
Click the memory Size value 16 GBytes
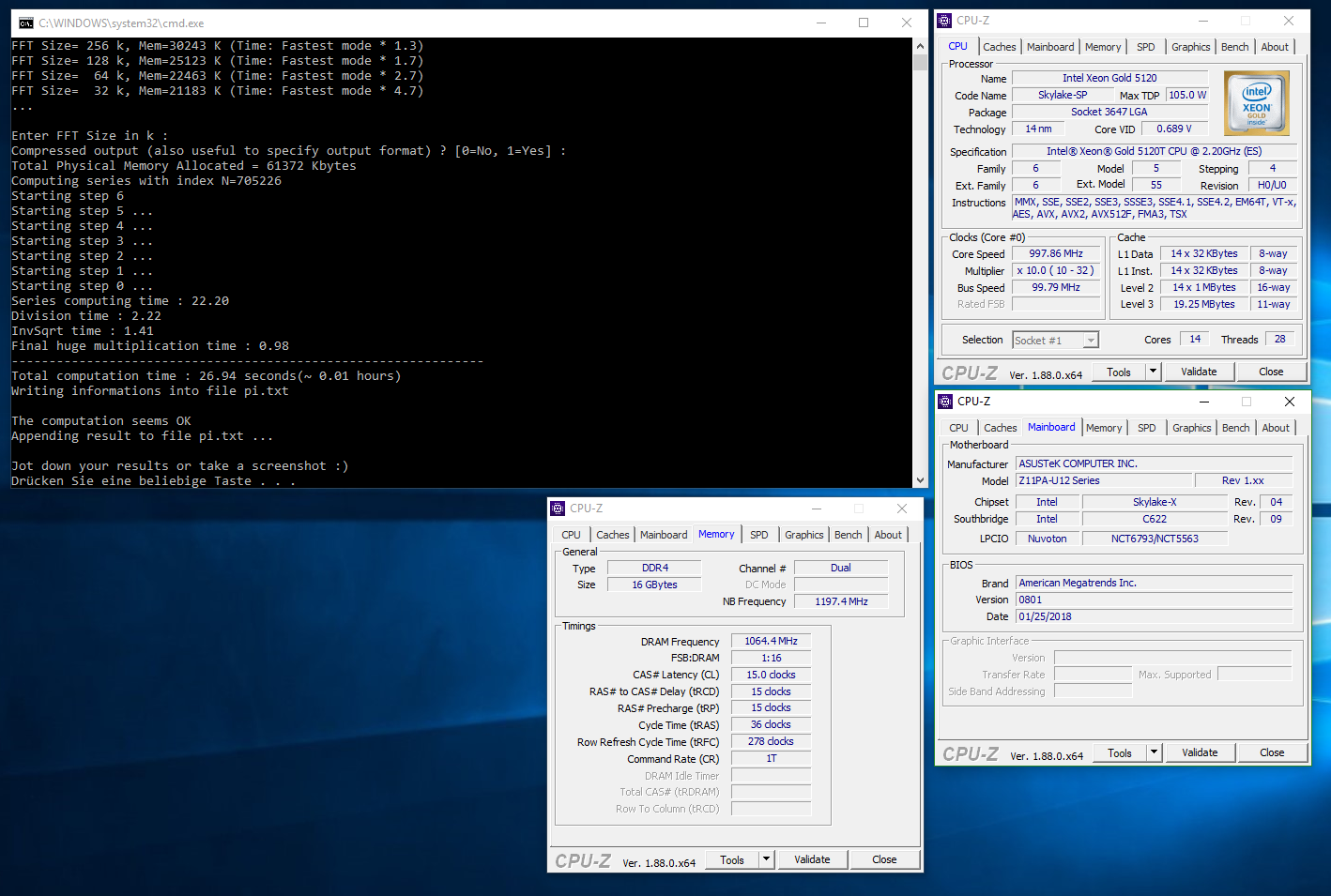[x=654, y=585]
